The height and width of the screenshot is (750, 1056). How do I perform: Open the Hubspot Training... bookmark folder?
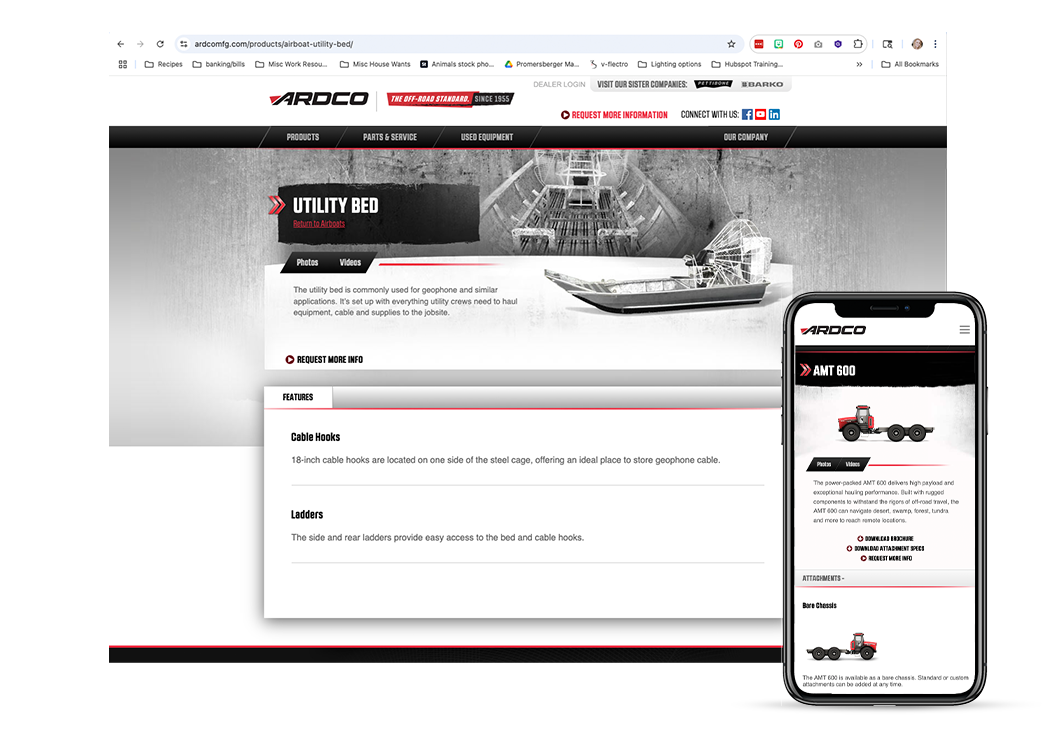point(748,64)
